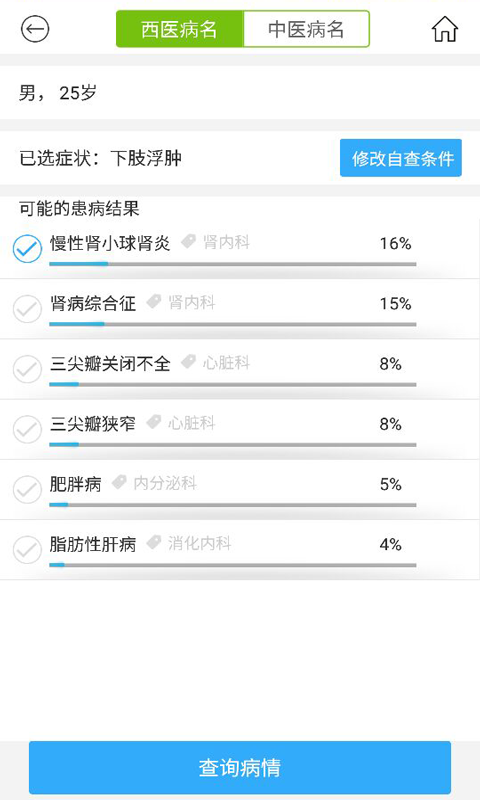Image resolution: width=480 pixels, height=800 pixels.
Task: Go to home via house icon
Action: pyautogui.click(x=445, y=29)
